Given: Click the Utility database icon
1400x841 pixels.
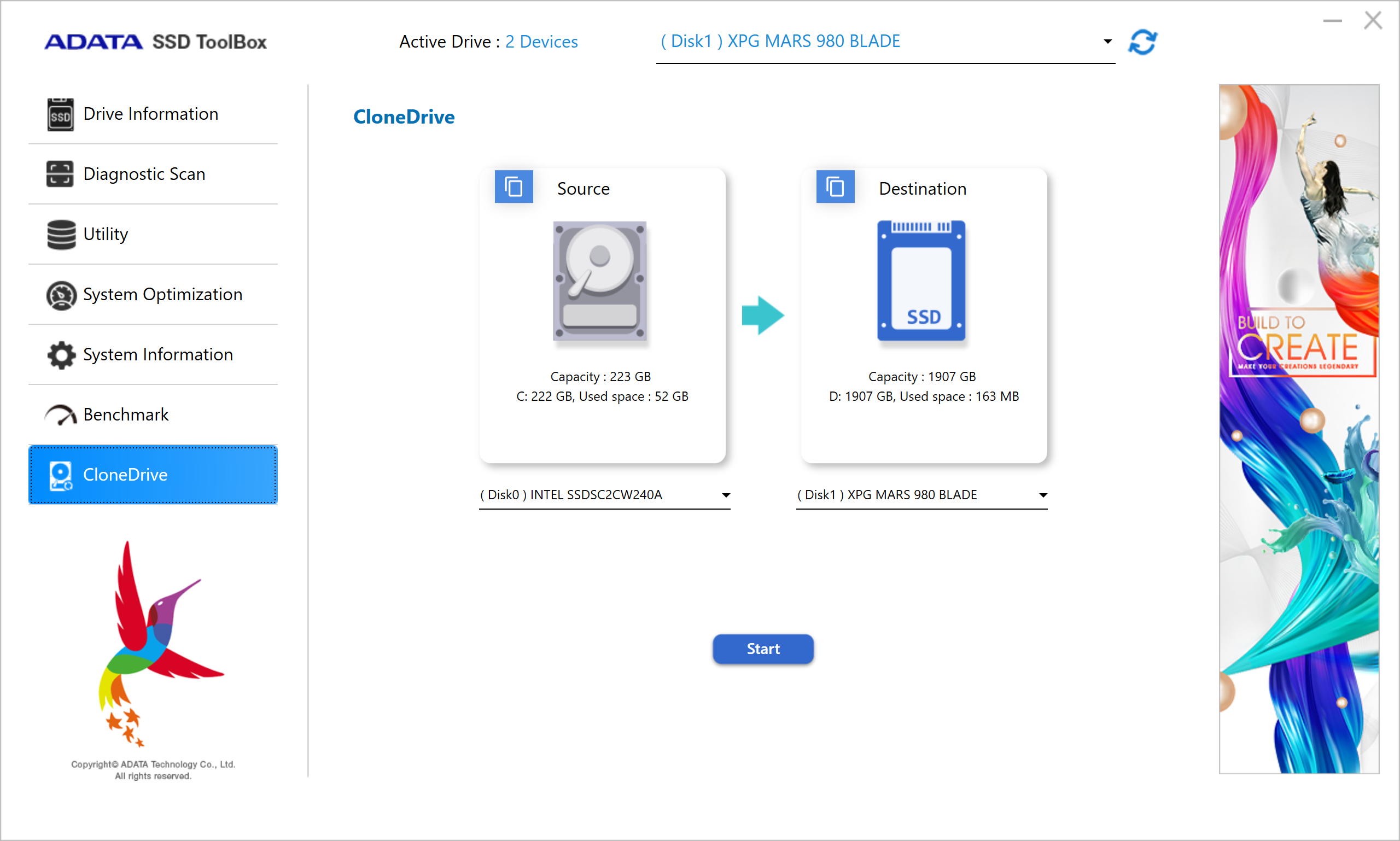Looking at the screenshot, I should click(x=61, y=234).
